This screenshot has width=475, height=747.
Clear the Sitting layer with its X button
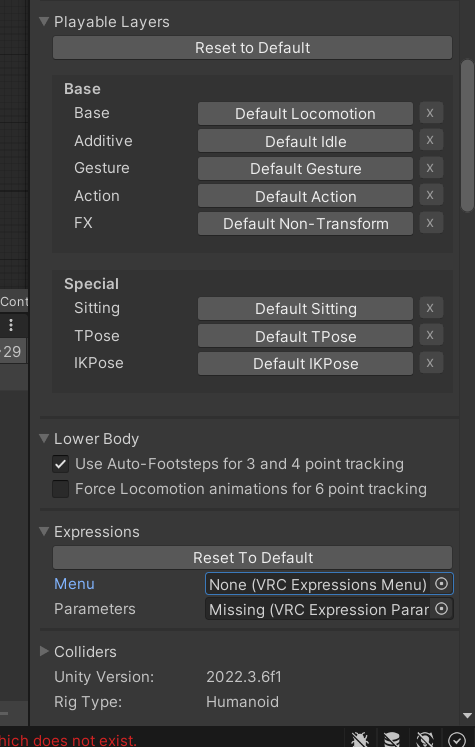(431, 308)
